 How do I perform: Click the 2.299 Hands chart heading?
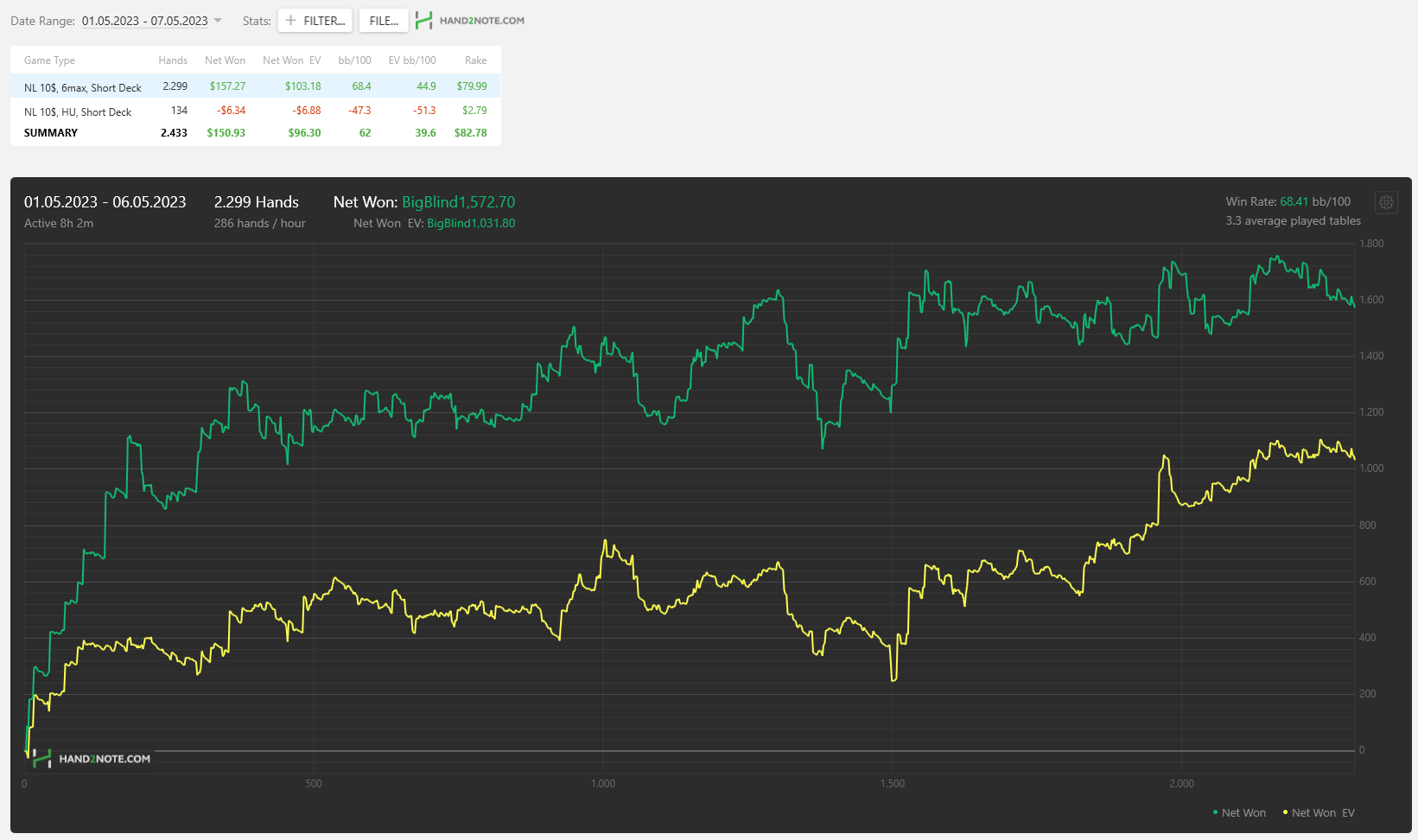point(257,202)
